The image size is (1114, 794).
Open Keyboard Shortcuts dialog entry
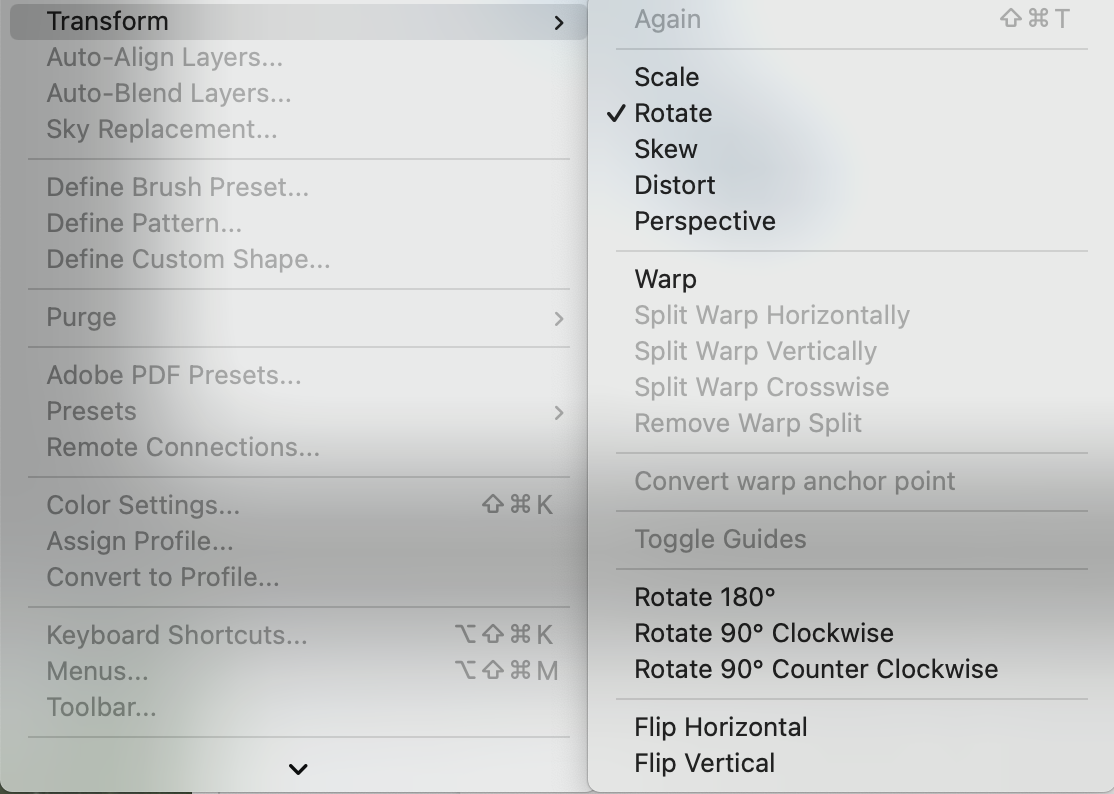click(x=176, y=635)
